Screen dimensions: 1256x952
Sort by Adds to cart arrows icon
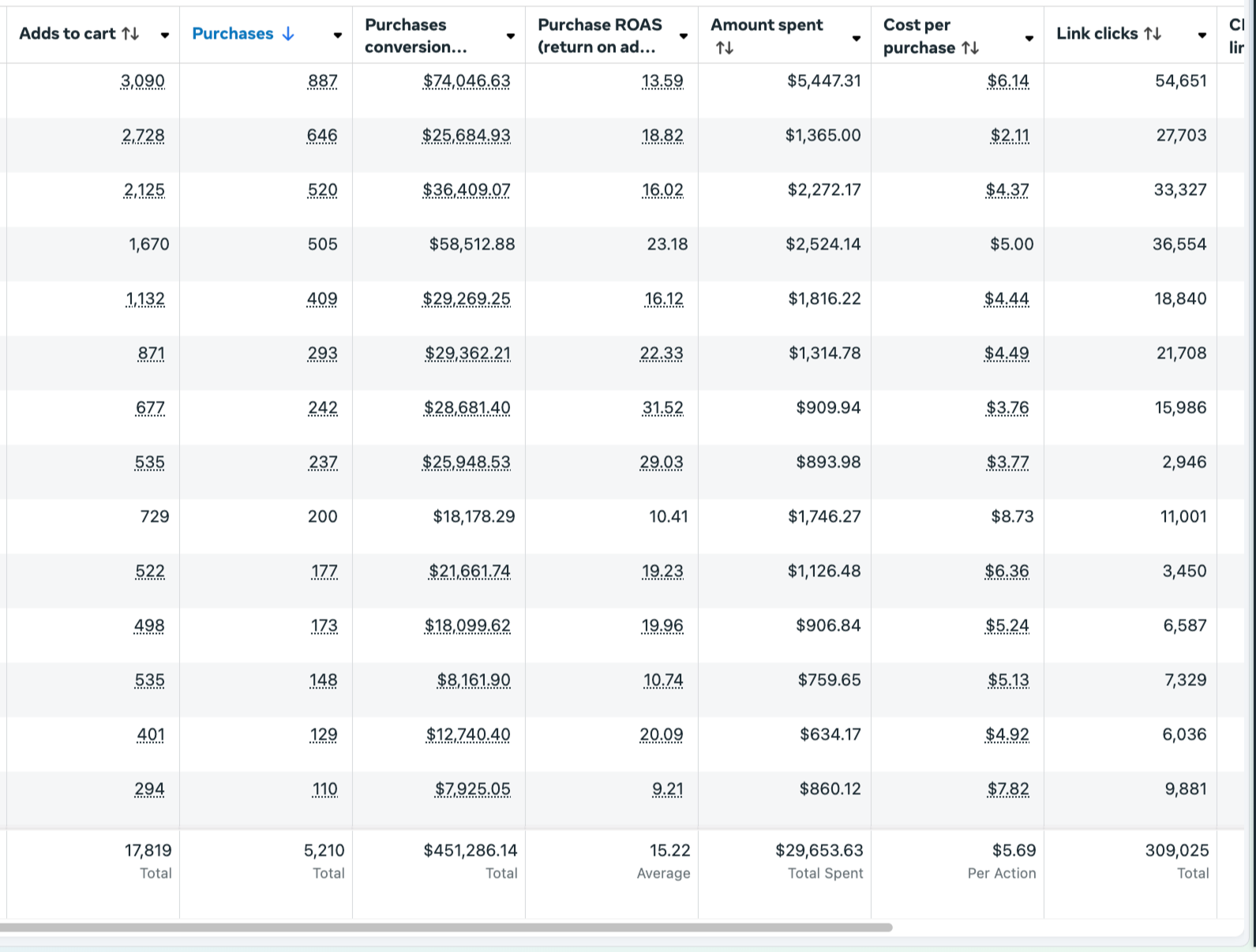pos(130,34)
